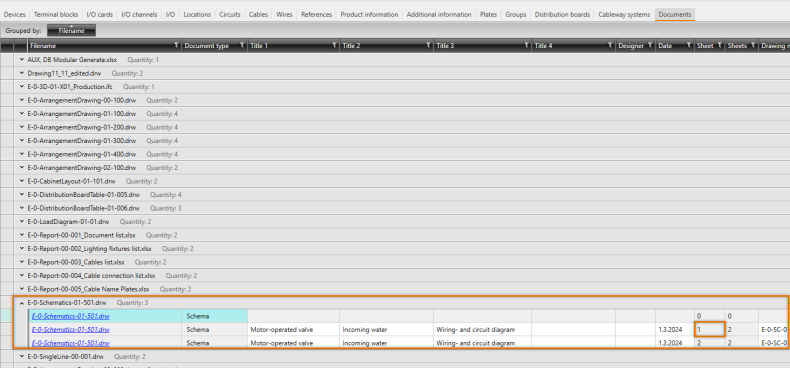The height and width of the screenshot is (368, 790).
Task: Select the 1.3.2024 date in sheet 2 row
Action: [x=675, y=343]
